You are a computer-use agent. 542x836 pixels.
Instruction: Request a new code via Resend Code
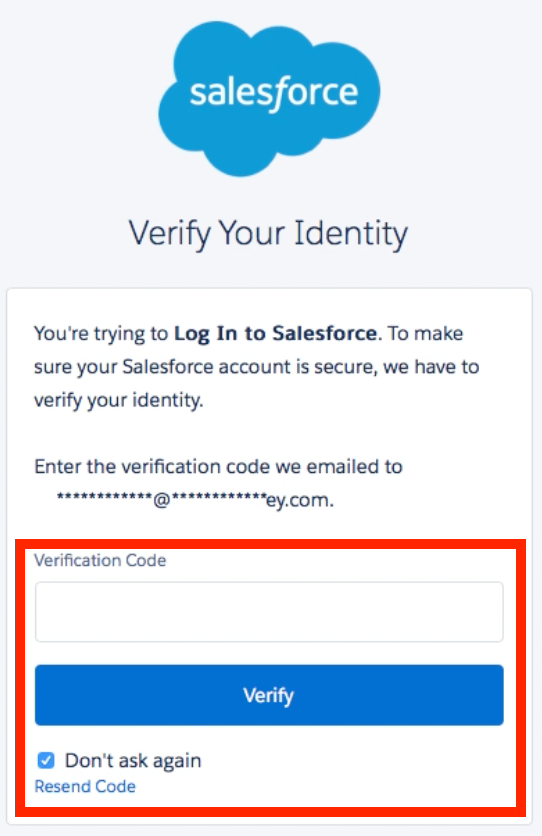tap(85, 786)
